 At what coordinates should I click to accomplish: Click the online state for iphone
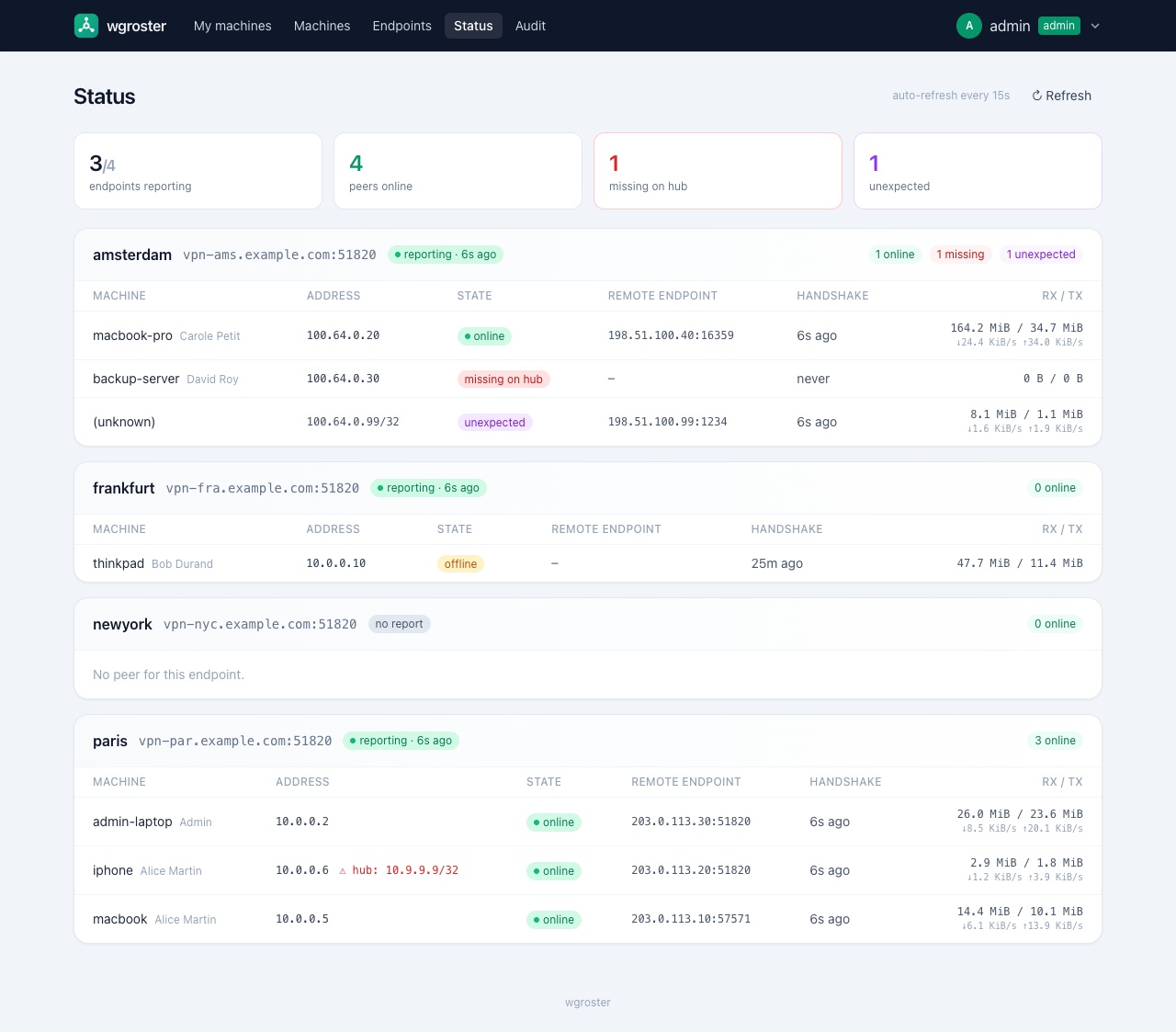554,871
